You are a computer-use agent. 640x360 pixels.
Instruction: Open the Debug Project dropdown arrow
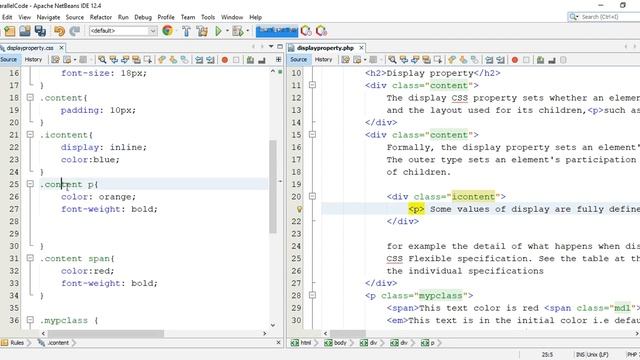(x=248, y=31)
